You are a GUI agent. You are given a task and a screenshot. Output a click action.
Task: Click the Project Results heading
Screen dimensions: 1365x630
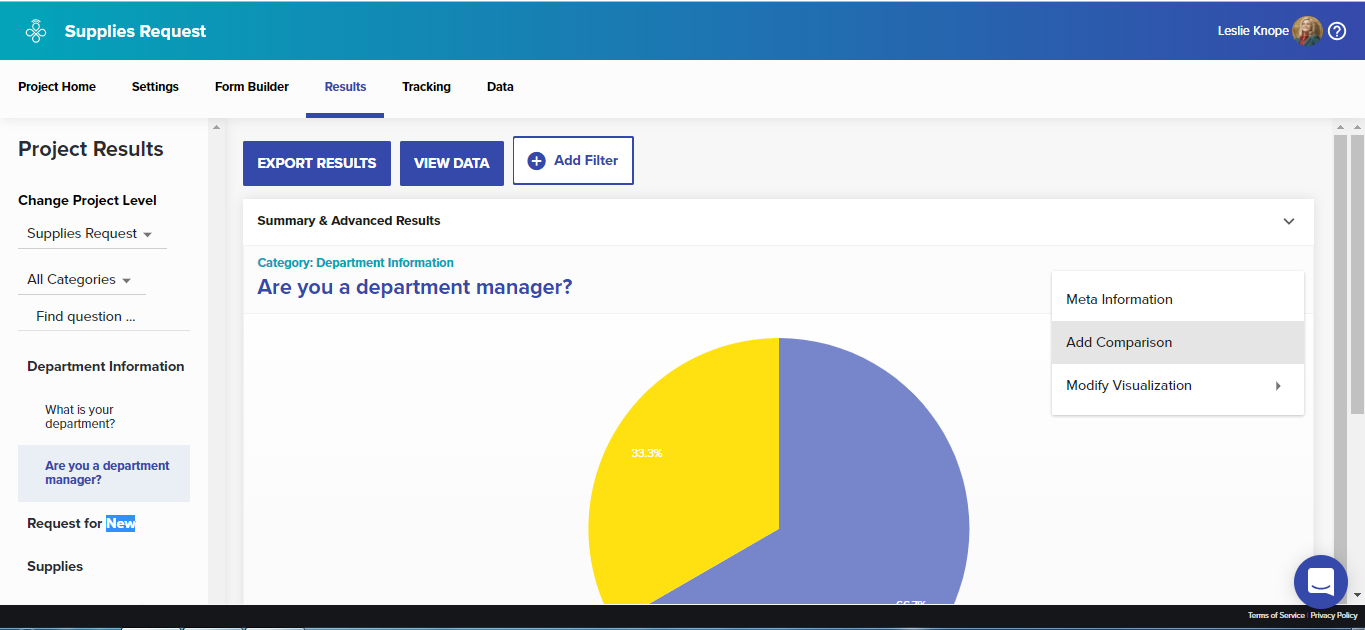pos(91,149)
